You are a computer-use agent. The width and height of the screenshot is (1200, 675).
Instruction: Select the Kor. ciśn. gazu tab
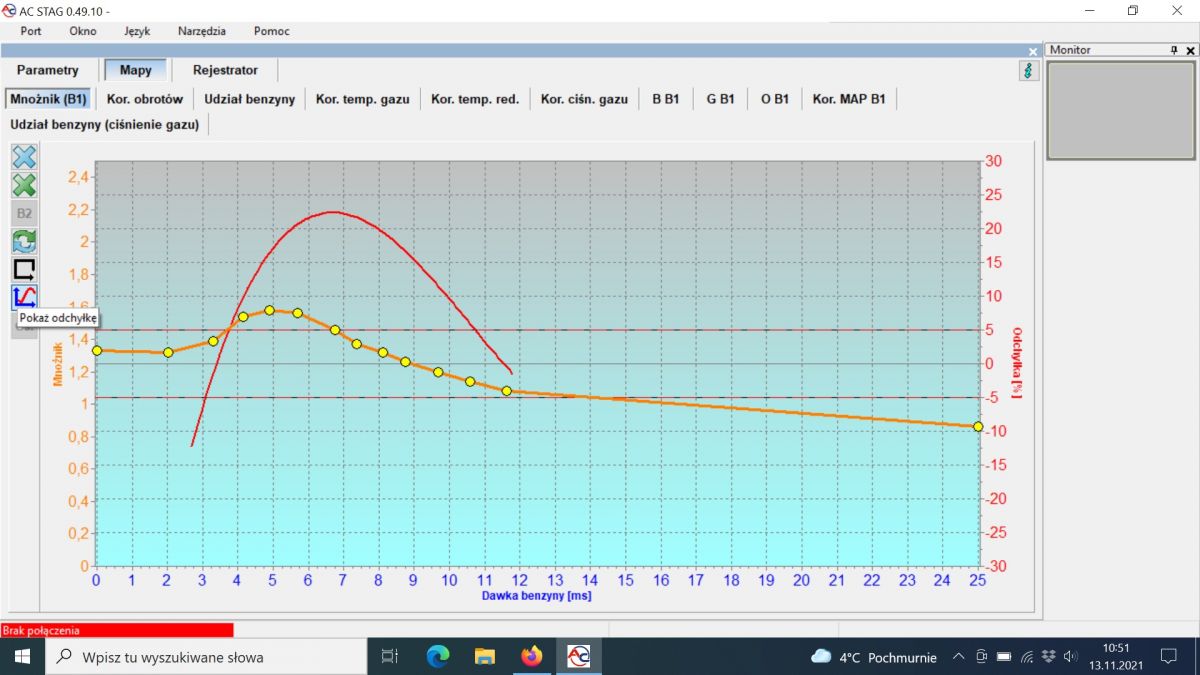point(584,99)
